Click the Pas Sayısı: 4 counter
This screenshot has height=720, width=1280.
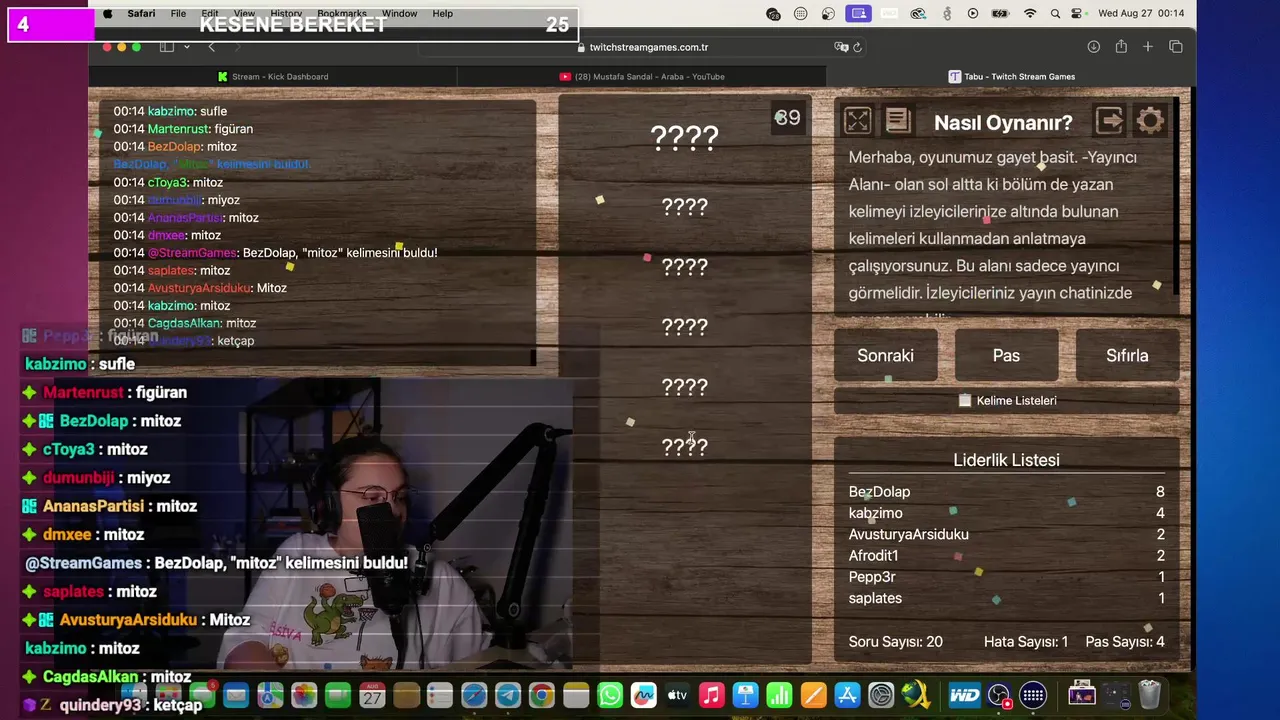(x=1125, y=642)
